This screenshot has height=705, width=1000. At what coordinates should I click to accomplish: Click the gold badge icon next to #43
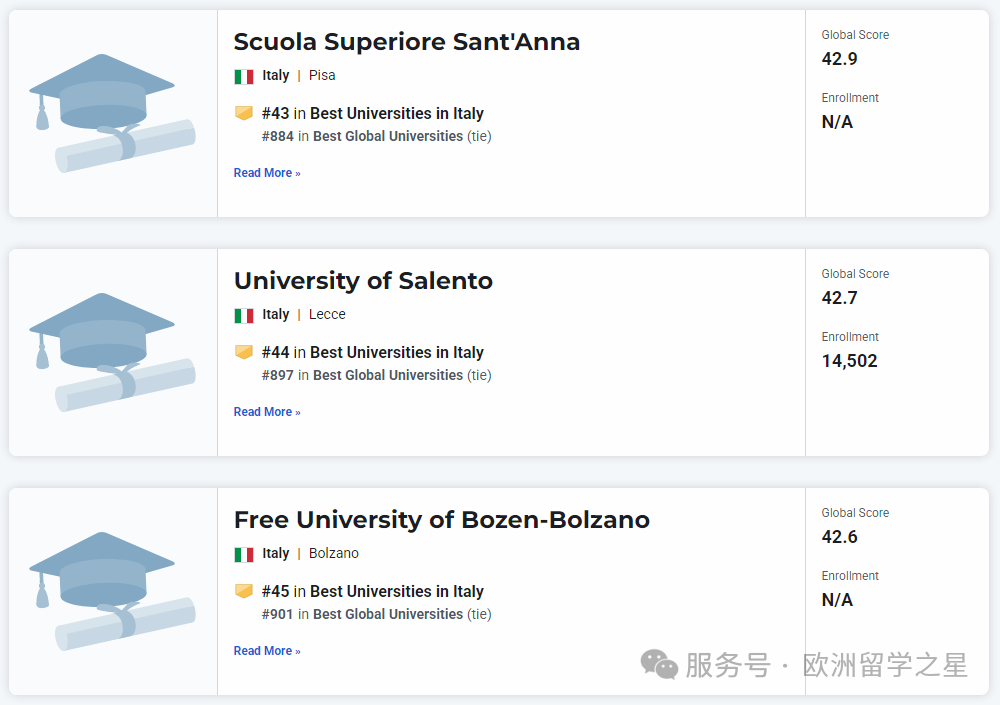point(244,113)
